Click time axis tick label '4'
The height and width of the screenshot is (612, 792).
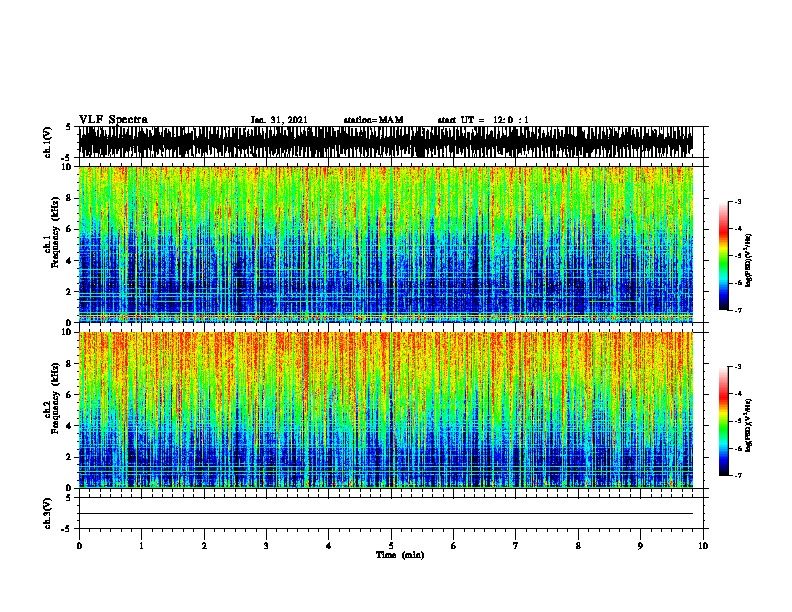pyautogui.click(x=329, y=546)
